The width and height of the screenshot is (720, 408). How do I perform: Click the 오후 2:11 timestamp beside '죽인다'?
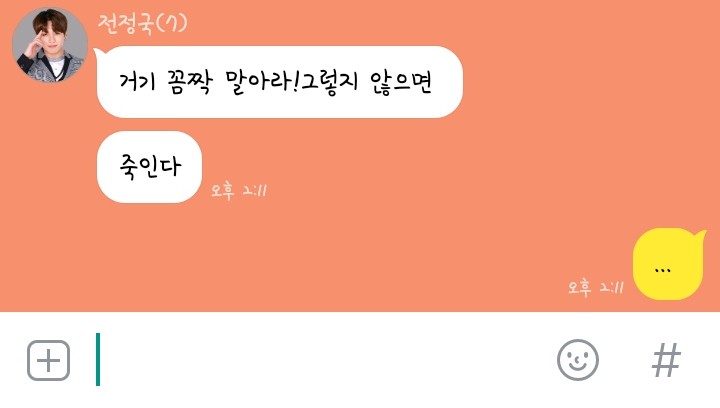[x=239, y=190]
